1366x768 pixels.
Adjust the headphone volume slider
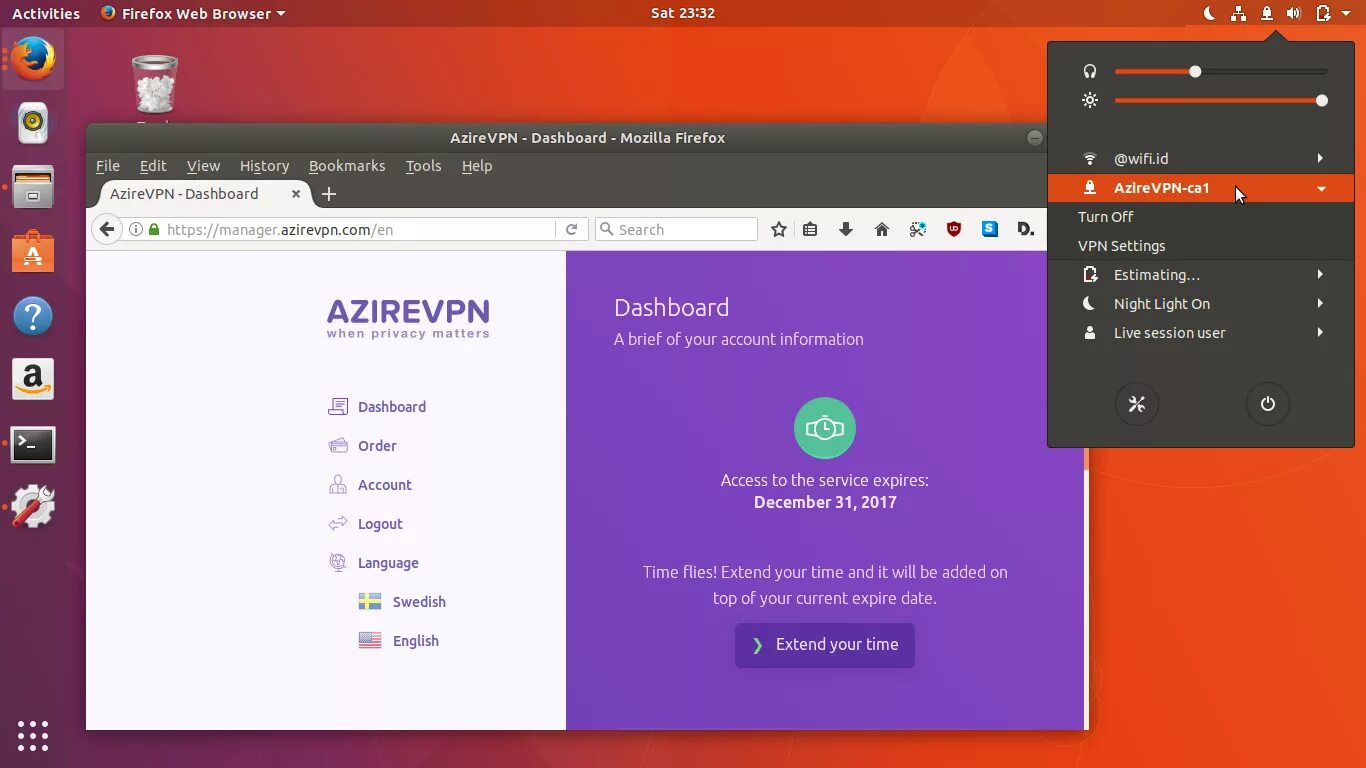(1221, 72)
